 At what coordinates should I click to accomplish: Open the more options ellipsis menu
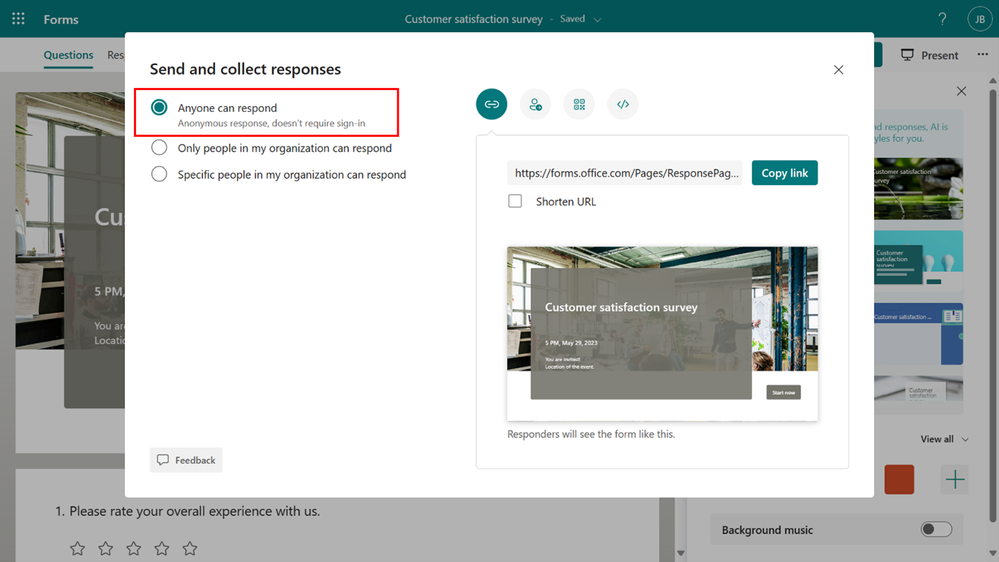(983, 55)
